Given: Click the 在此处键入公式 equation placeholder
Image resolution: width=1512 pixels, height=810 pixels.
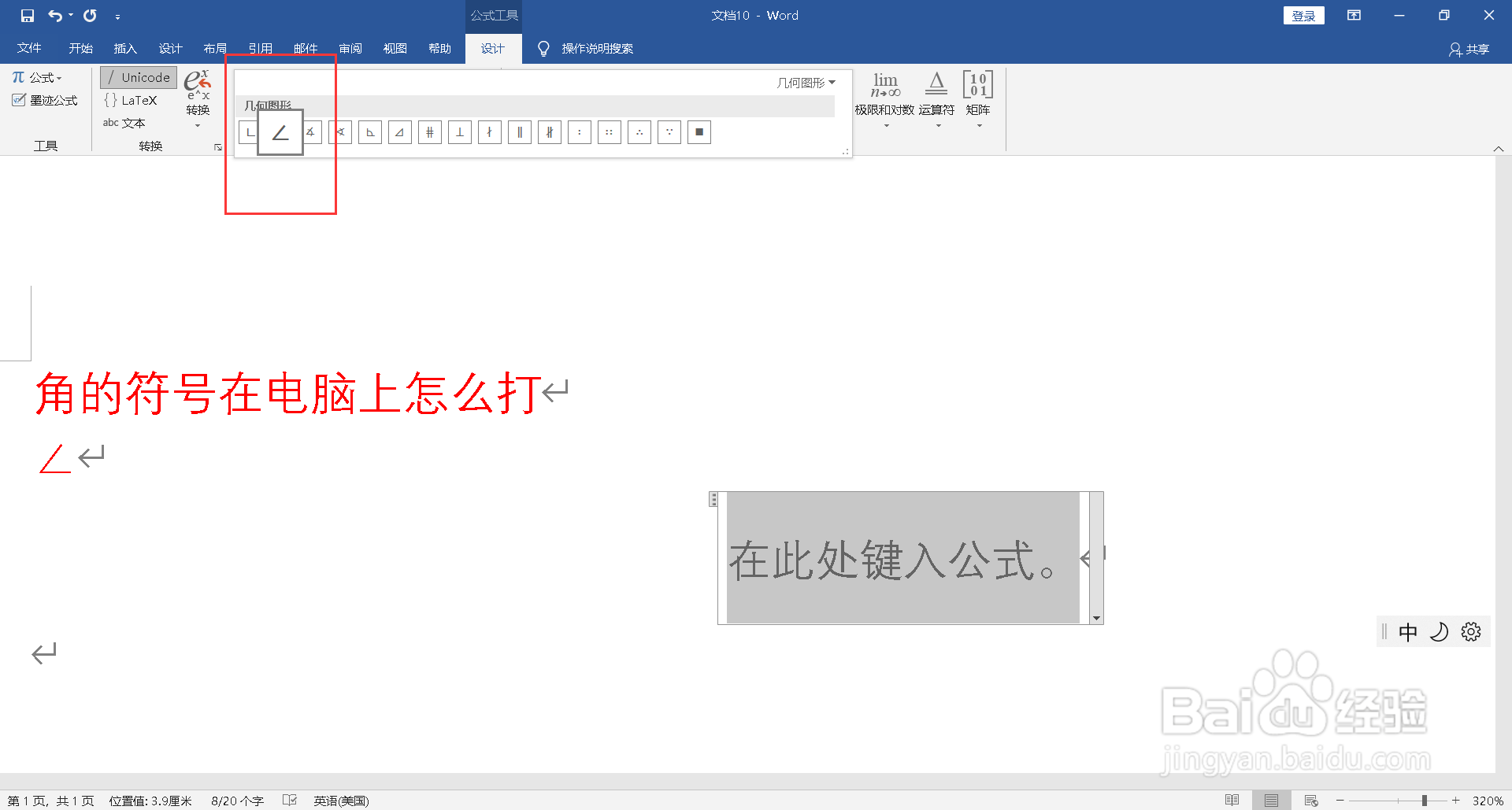Looking at the screenshot, I should tap(902, 558).
